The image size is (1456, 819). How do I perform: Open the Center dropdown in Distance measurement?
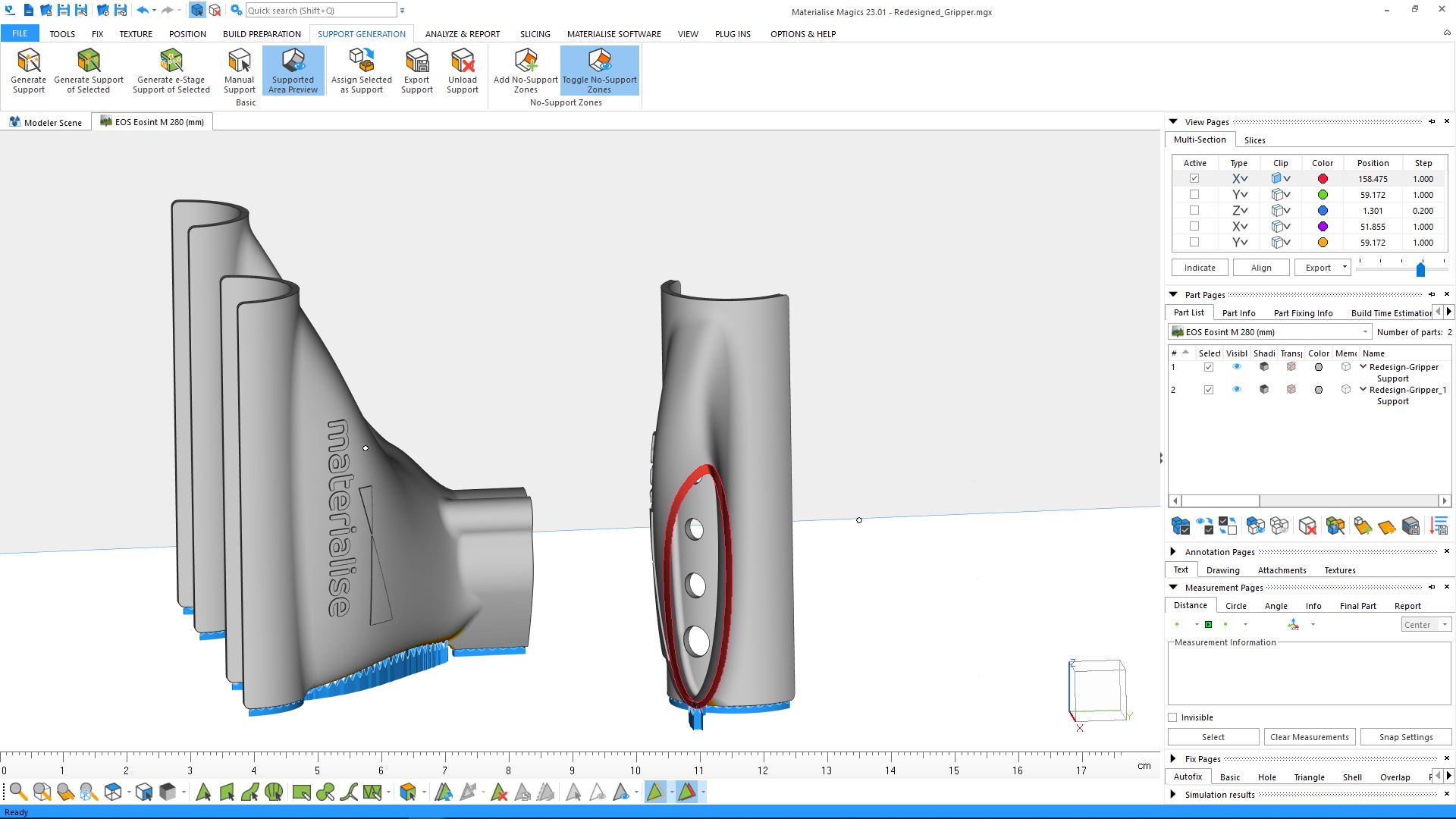(1444, 624)
